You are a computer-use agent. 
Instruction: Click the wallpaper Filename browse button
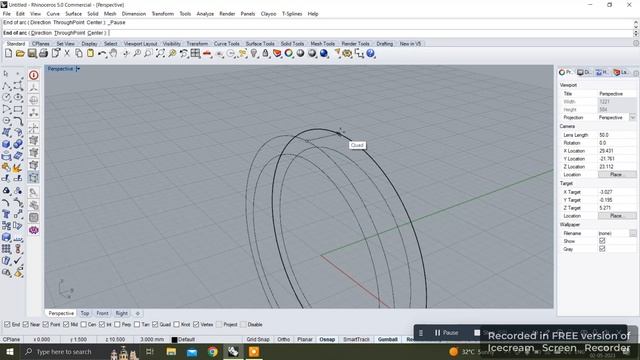[633, 233]
